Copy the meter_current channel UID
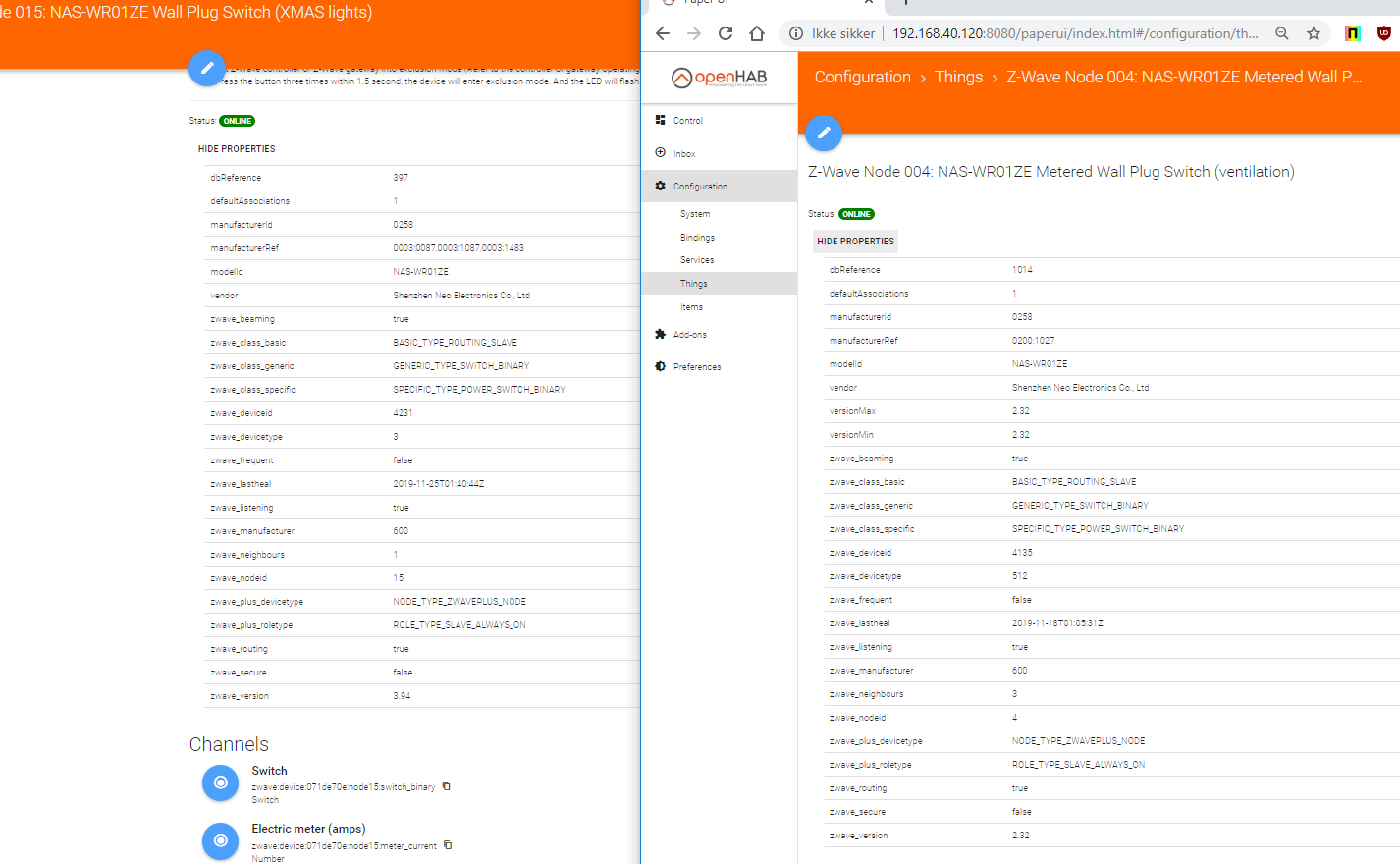1400x864 pixels. (448, 845)
